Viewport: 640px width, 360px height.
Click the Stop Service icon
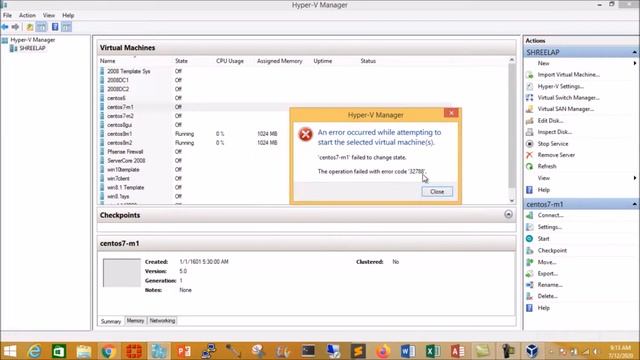[x=529, y=144]
